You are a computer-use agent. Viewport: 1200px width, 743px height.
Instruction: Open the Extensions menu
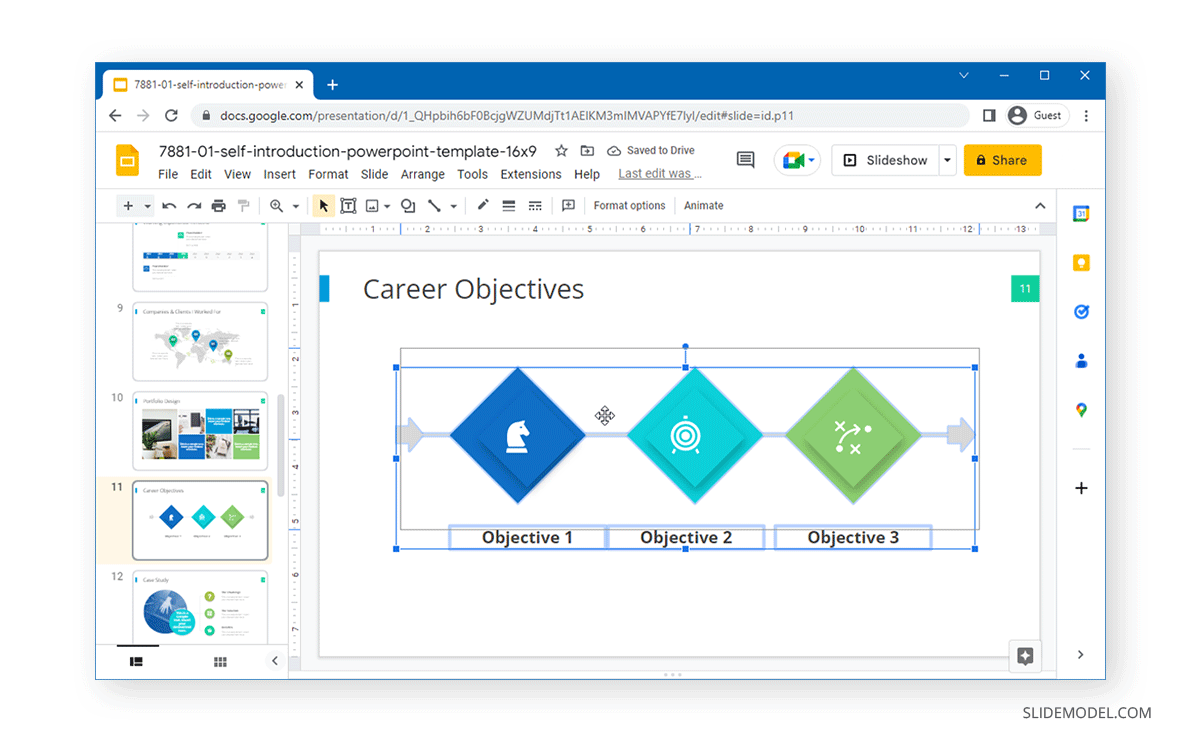click(530, 173)
